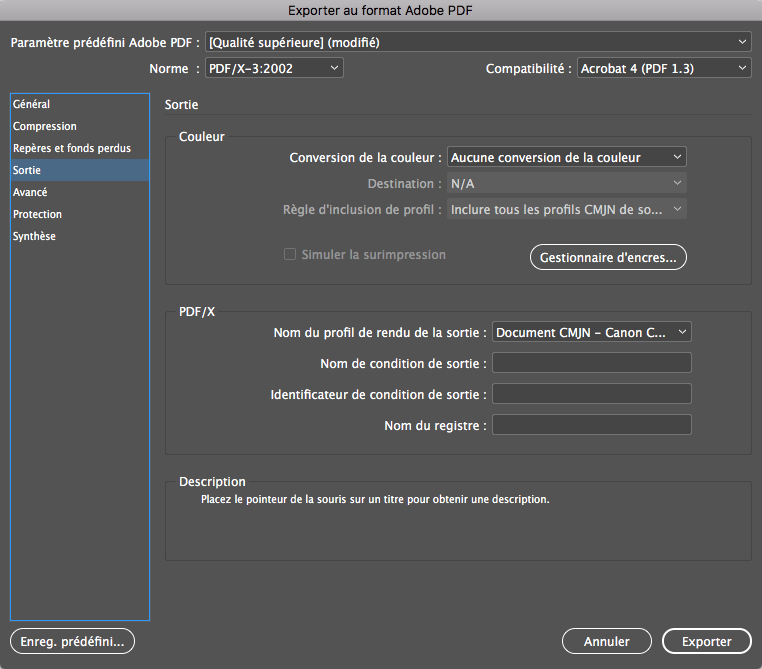This screenshot has height=669, width=762.
Task: Open the Compatibilité Acrobat 4 dropdown
Action: [x=664, y=68]
